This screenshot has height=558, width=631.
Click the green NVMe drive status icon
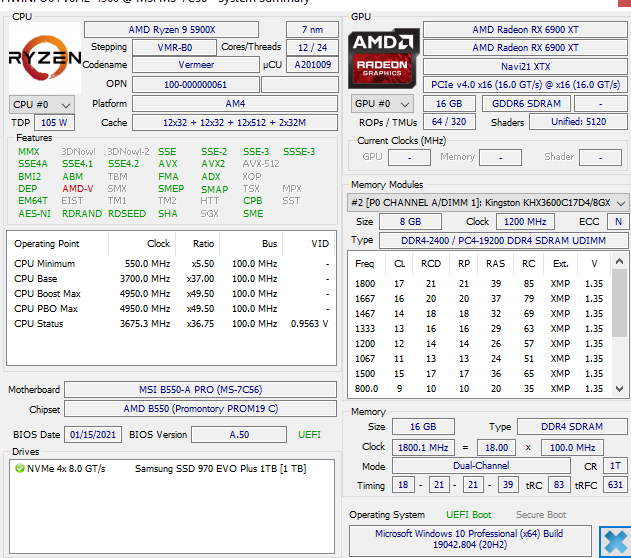(19, 469)
